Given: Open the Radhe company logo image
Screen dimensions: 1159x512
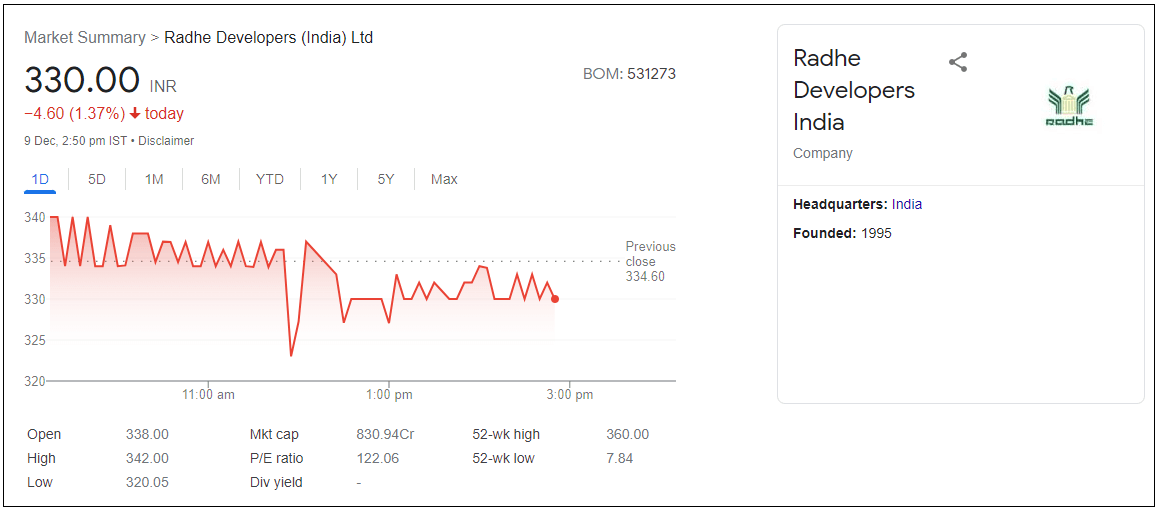Looking at the screenshot, I should 1070,108.
